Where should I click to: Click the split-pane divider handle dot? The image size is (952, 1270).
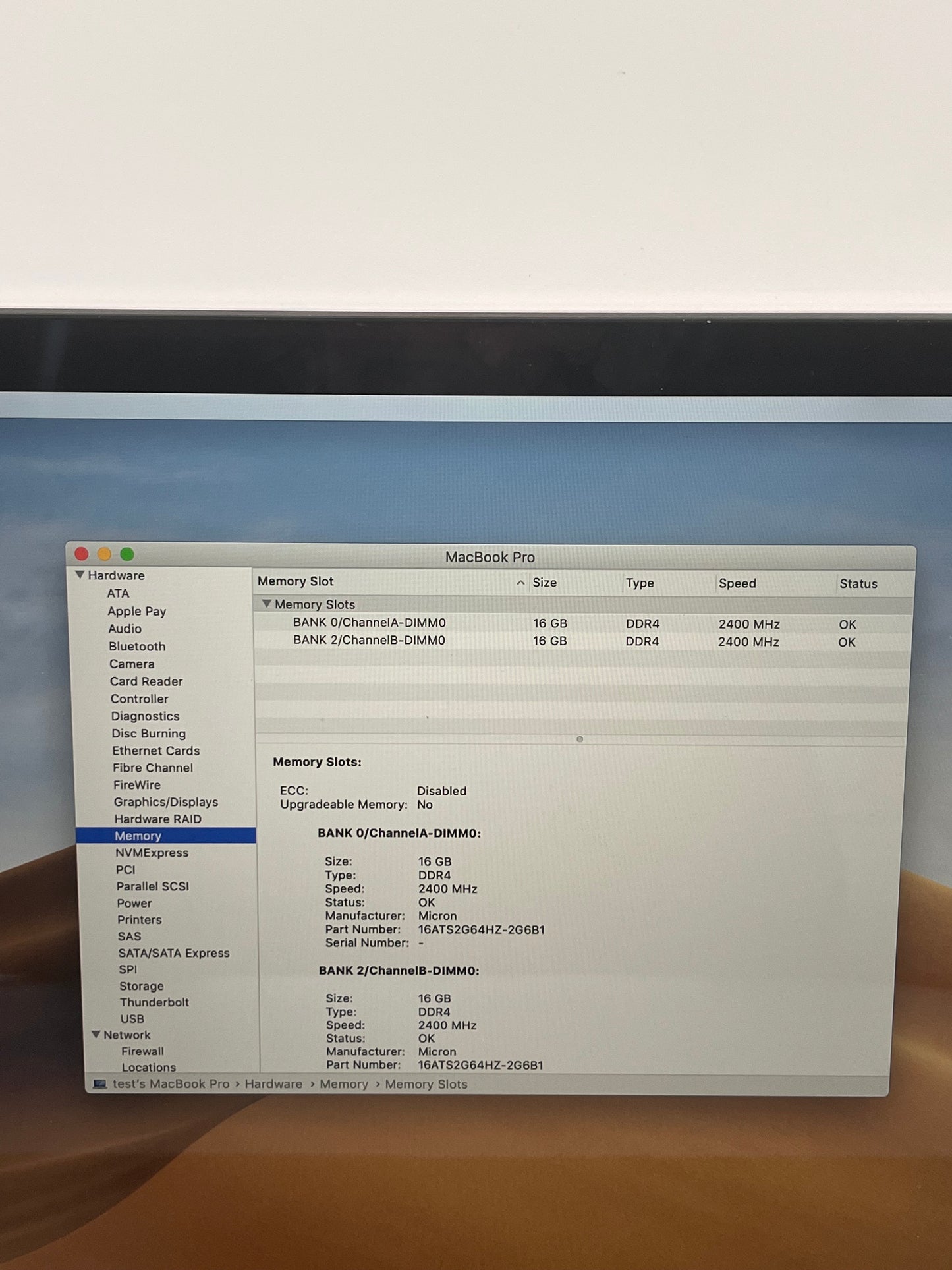click(x=580, y=739)
